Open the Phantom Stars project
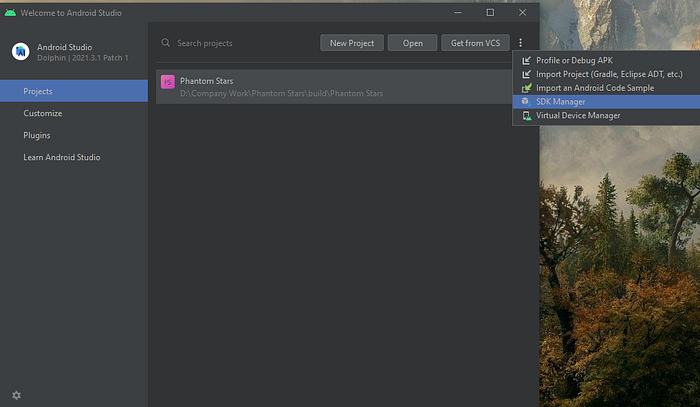The height and width of the screenshot is (407, 700). click(334, 87)
